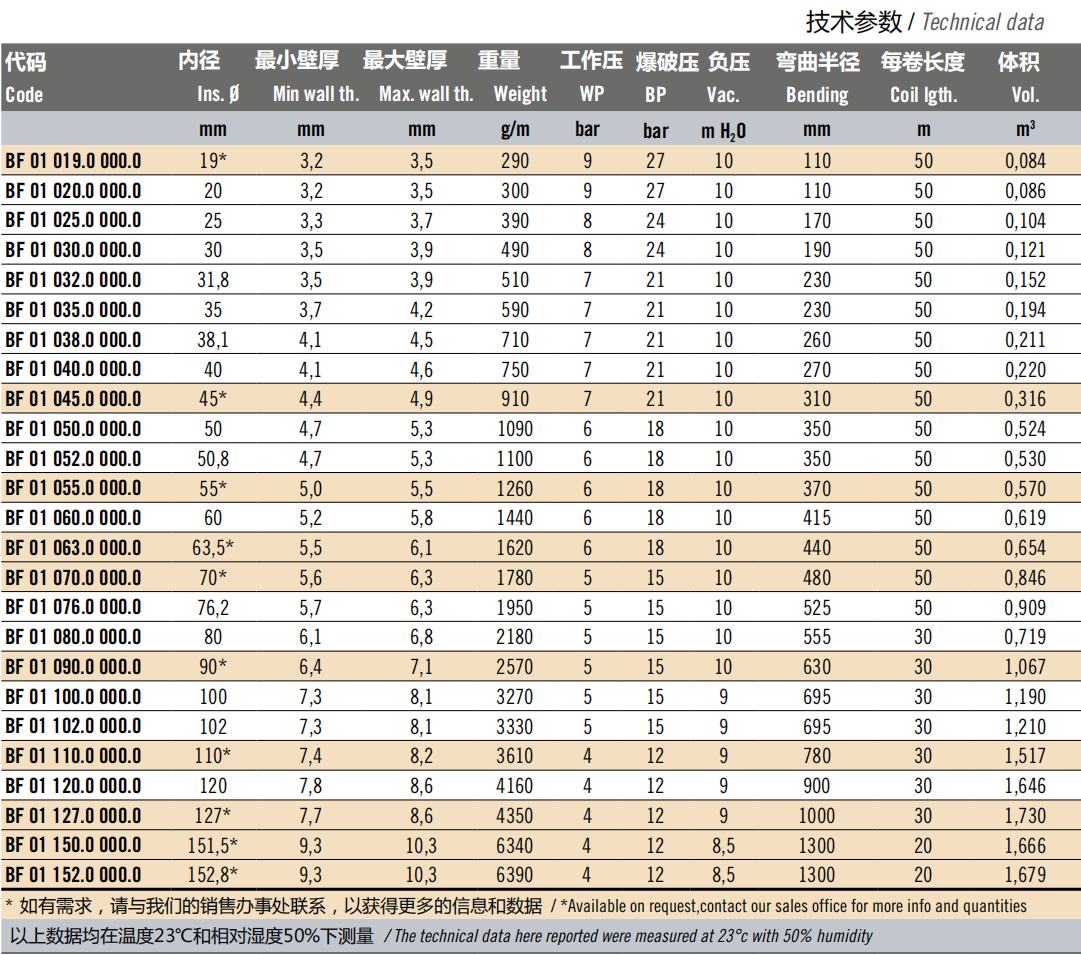The height and width of the screenshot is (955, 1081).
Task: Select code 'BF 01 102.0 000.0'
Action: tap(73, 726)
